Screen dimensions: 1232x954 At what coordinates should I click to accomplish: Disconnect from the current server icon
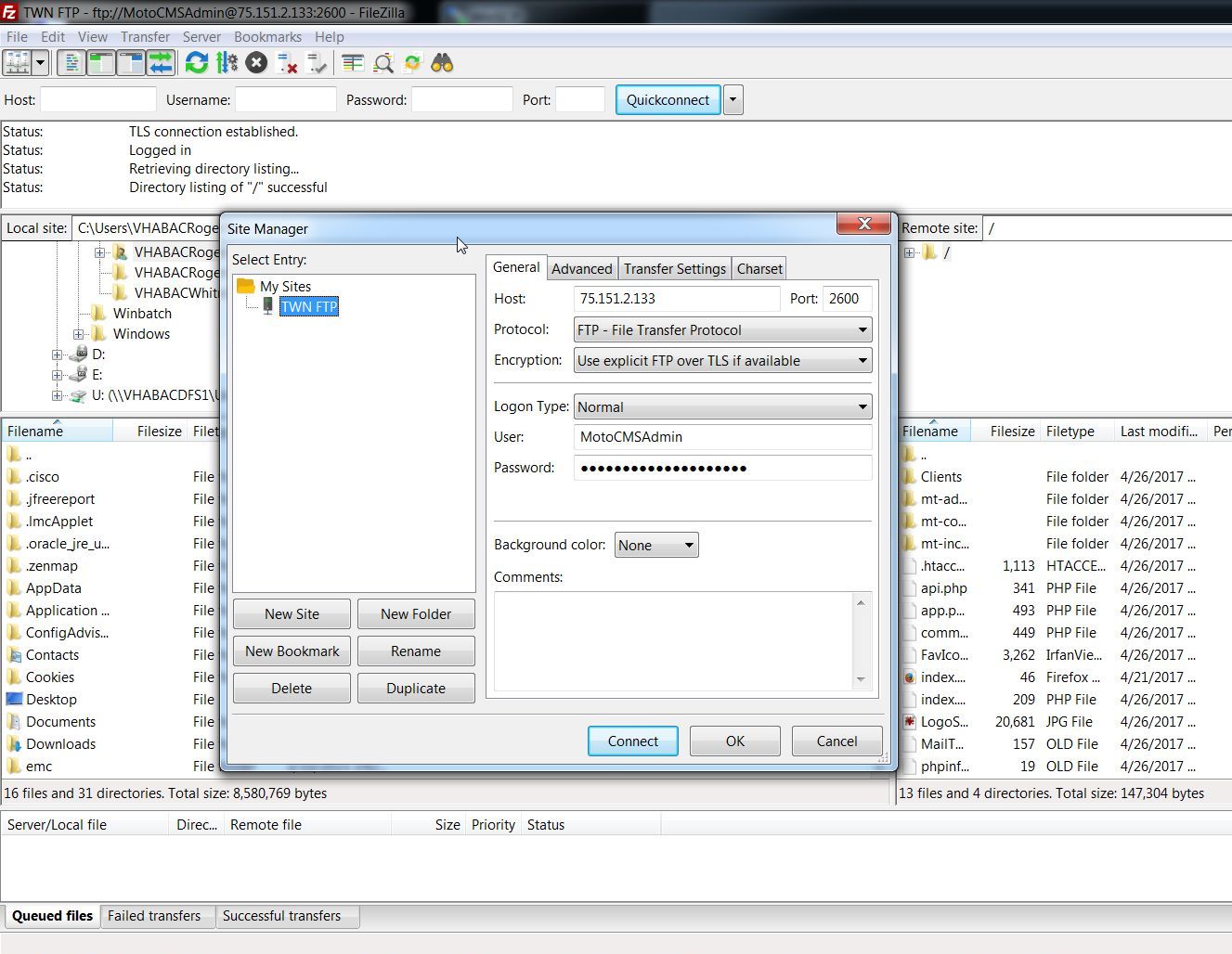pyautogui.click(x=287, y=63)
